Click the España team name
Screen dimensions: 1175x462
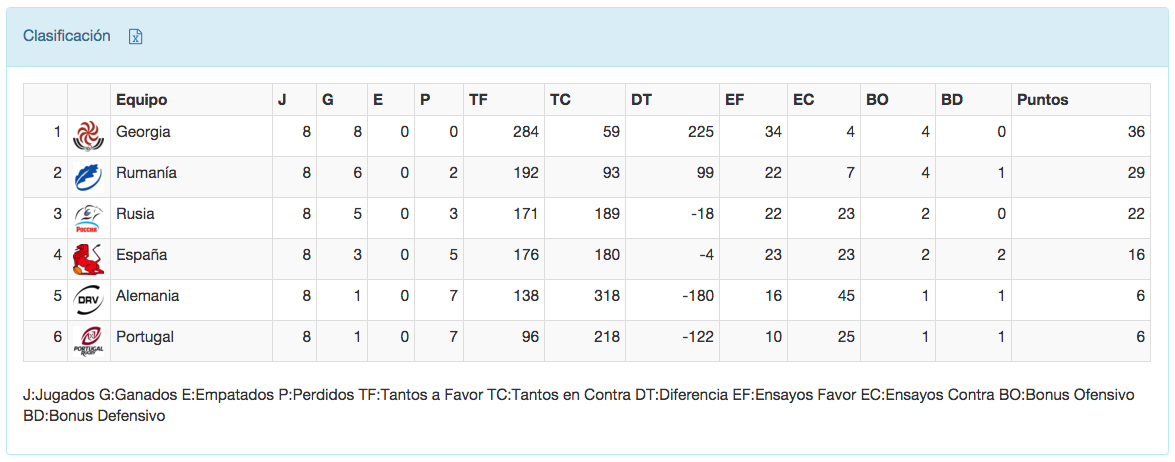(x=141, y=255)
